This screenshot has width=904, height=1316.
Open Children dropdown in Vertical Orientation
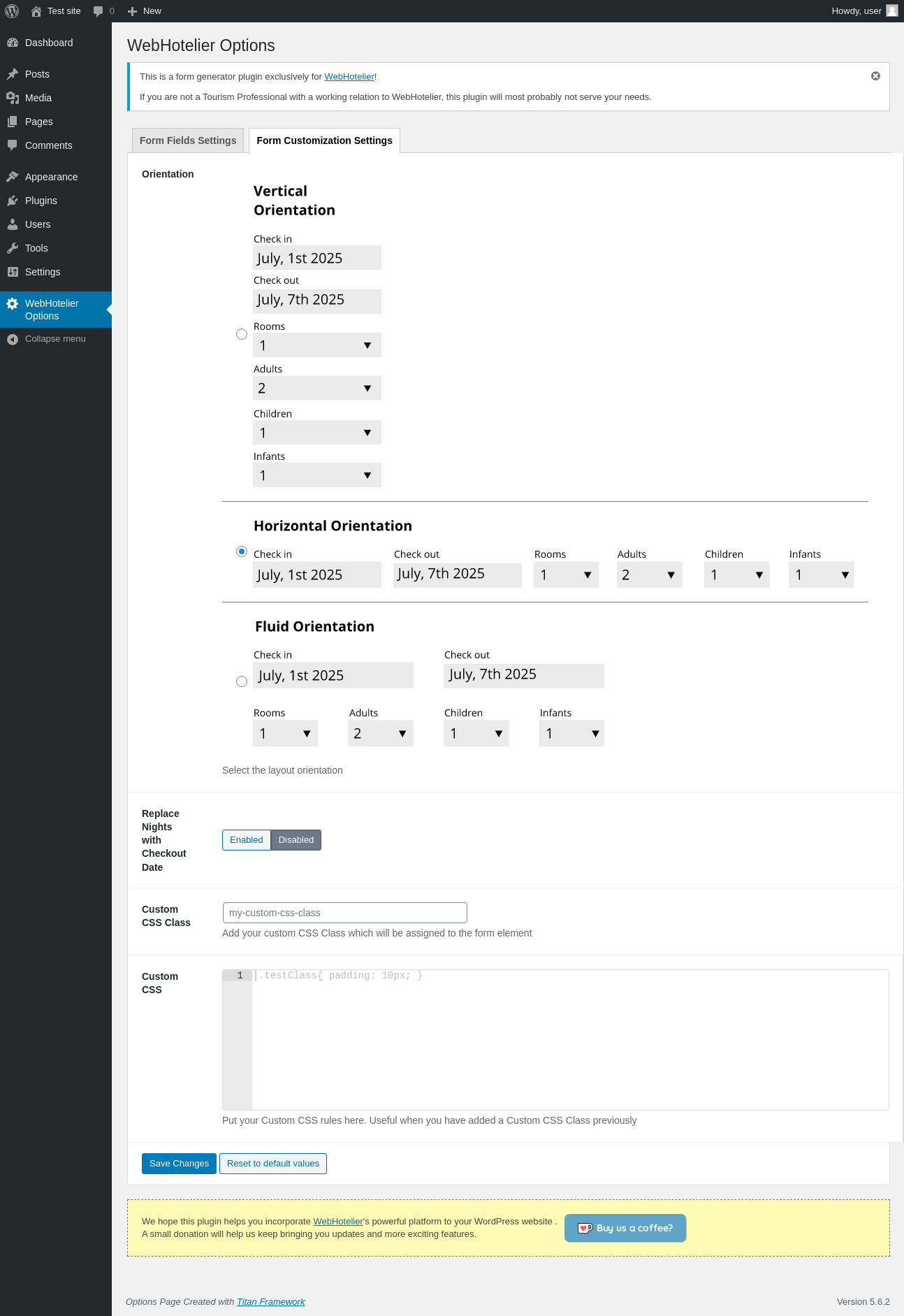pyautogui.click(x=317, y=433)
